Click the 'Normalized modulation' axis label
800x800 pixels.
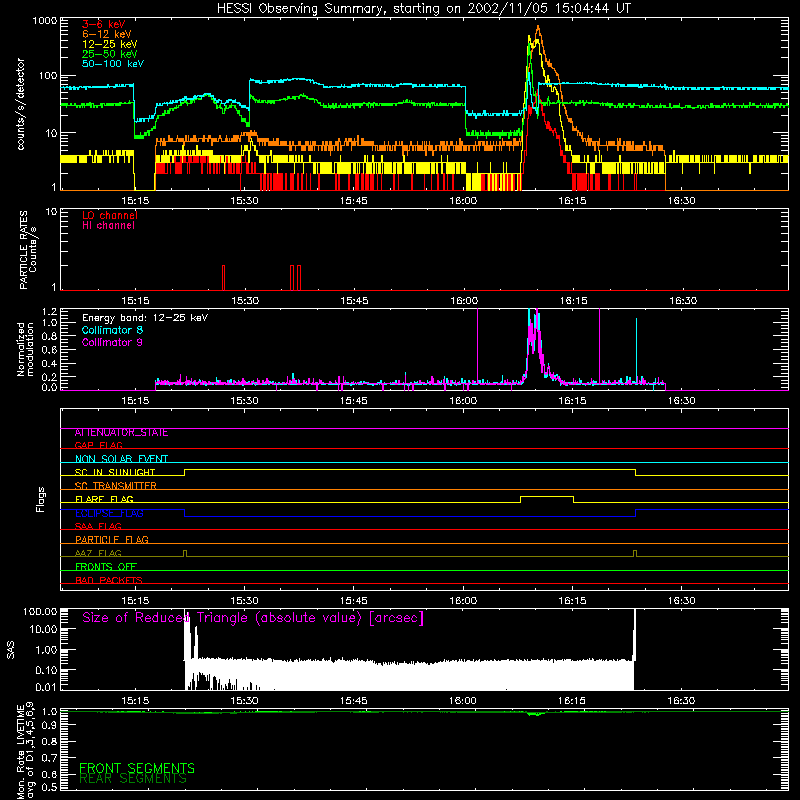[x=26, y=349]
